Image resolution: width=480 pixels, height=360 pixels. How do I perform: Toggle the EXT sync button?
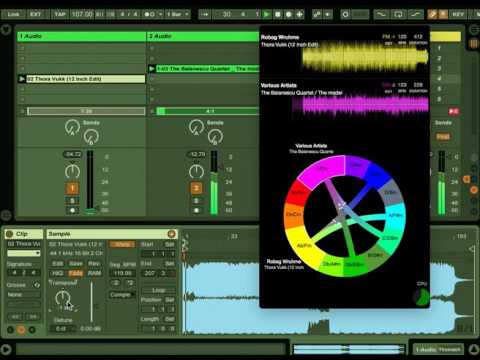pyautogui.click(x=35, y=14)
